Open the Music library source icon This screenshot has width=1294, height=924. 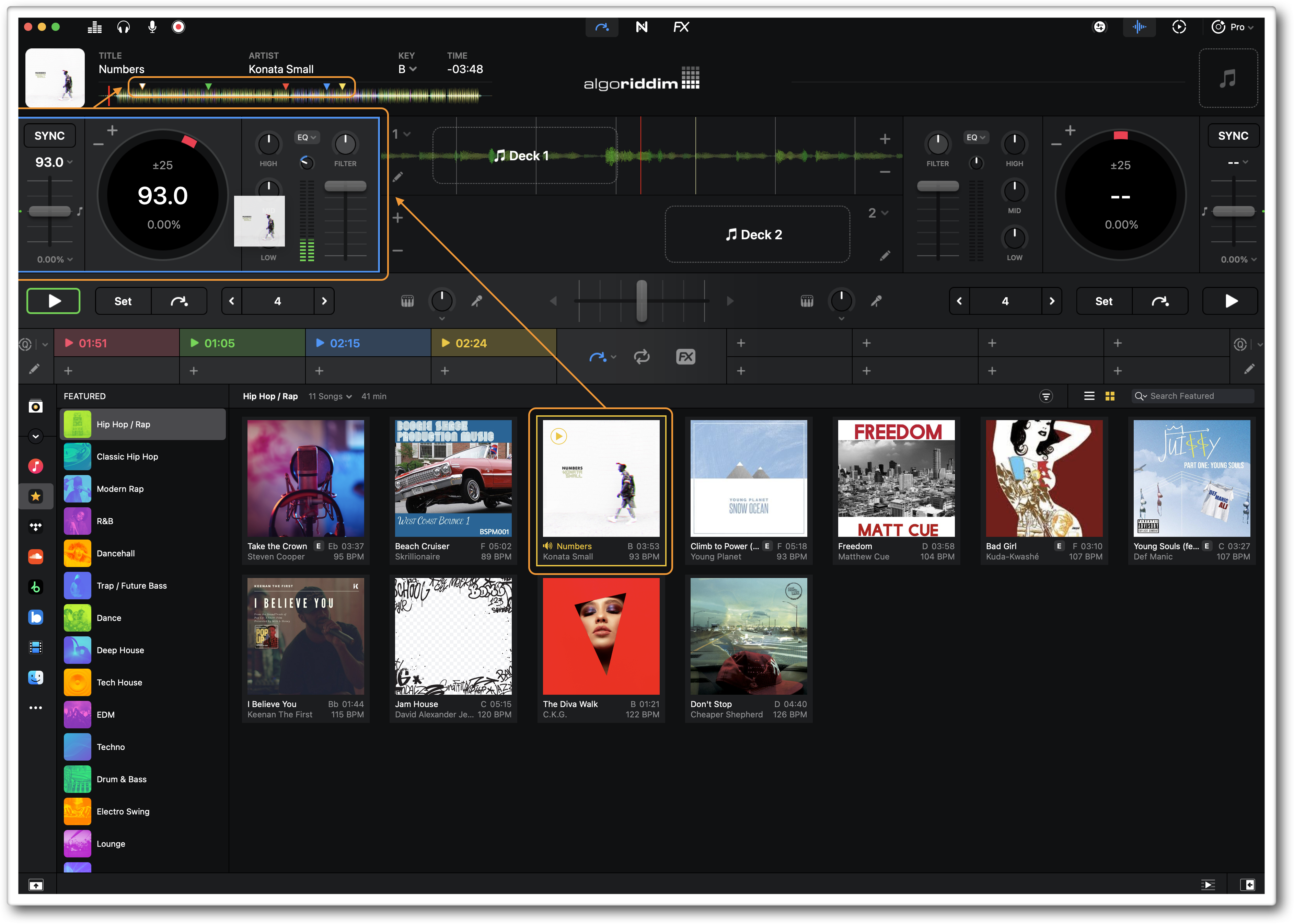35,466
